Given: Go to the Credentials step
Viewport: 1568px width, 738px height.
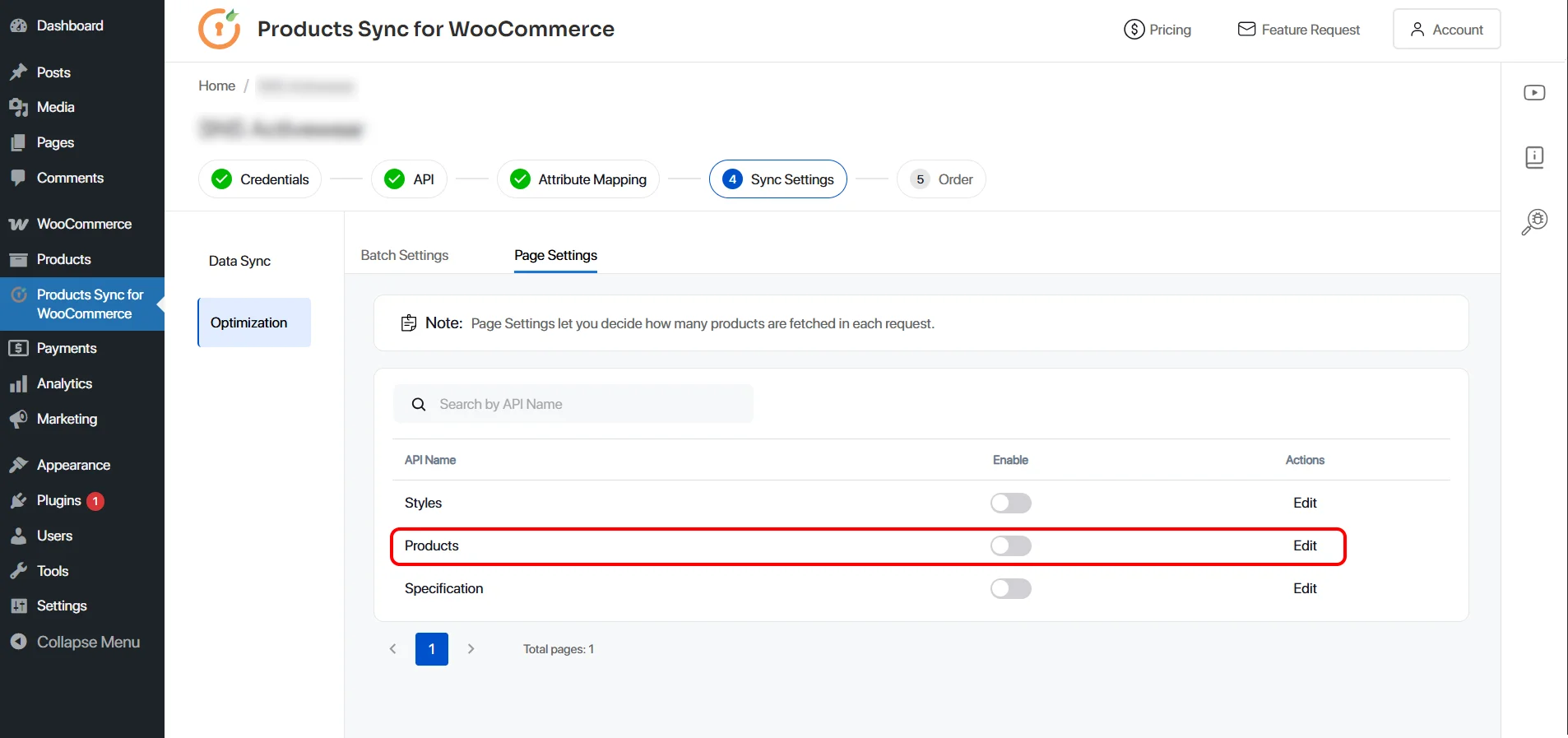Looking at the screenshot, I should coord(260,179).
